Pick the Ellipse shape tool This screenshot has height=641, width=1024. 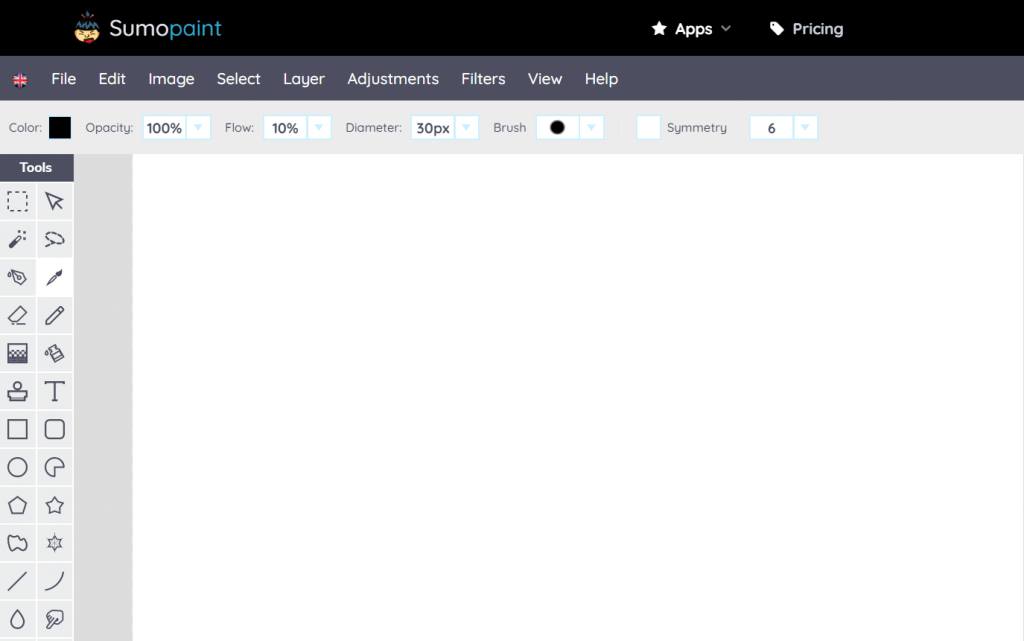tap(18, 467)
